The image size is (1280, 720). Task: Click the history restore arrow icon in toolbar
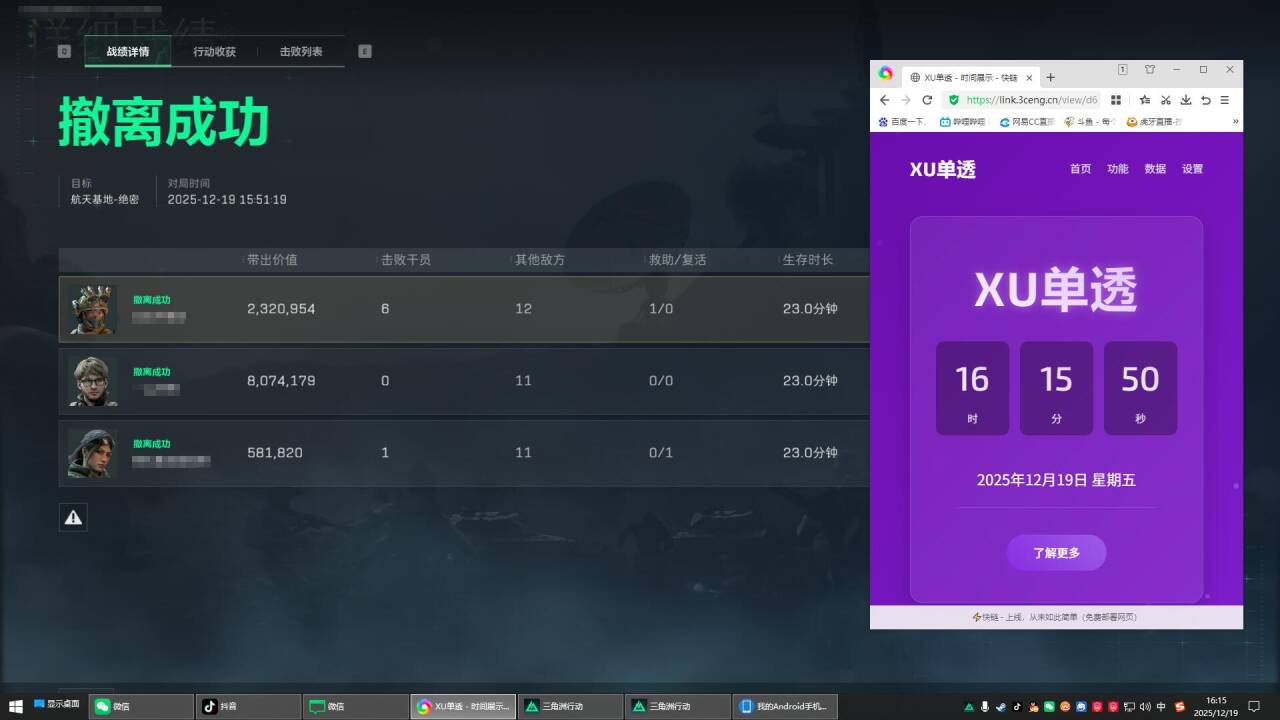(x=1206, y=100)
